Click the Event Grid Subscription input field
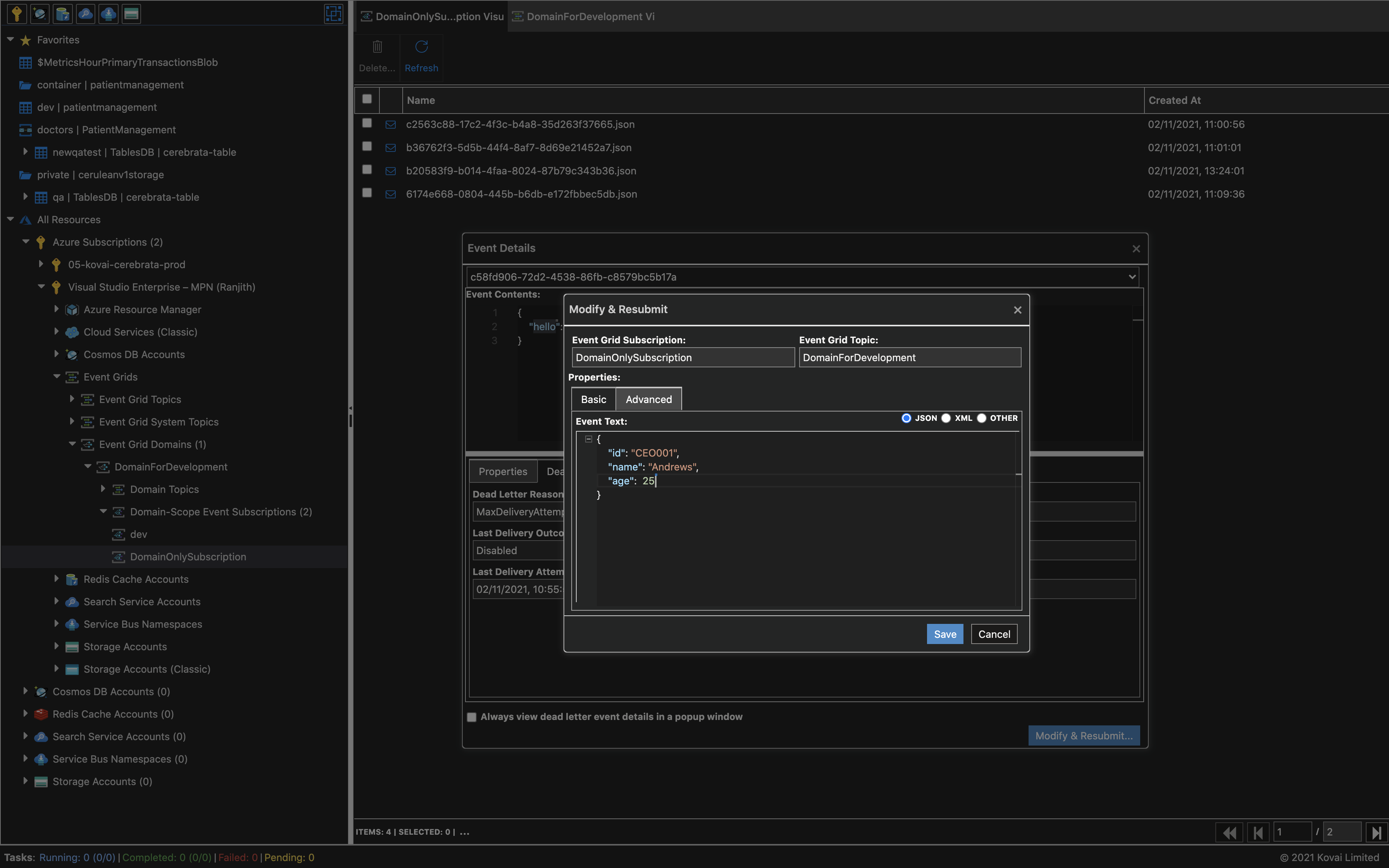 click(683, 358)
